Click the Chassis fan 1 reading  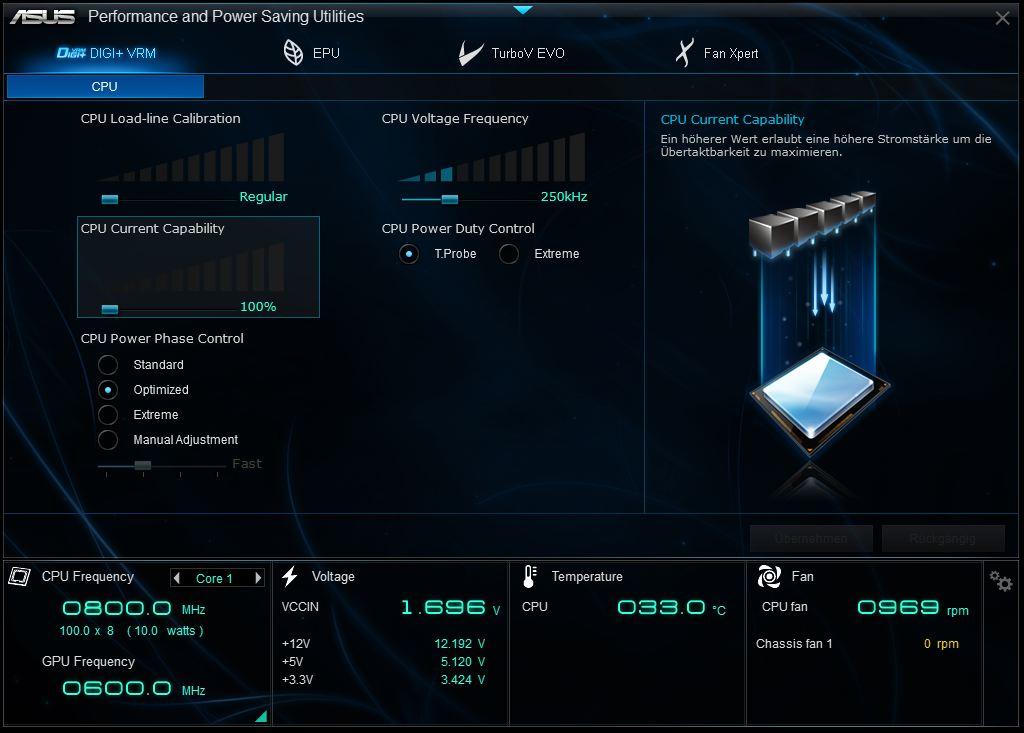click(941, 643)
